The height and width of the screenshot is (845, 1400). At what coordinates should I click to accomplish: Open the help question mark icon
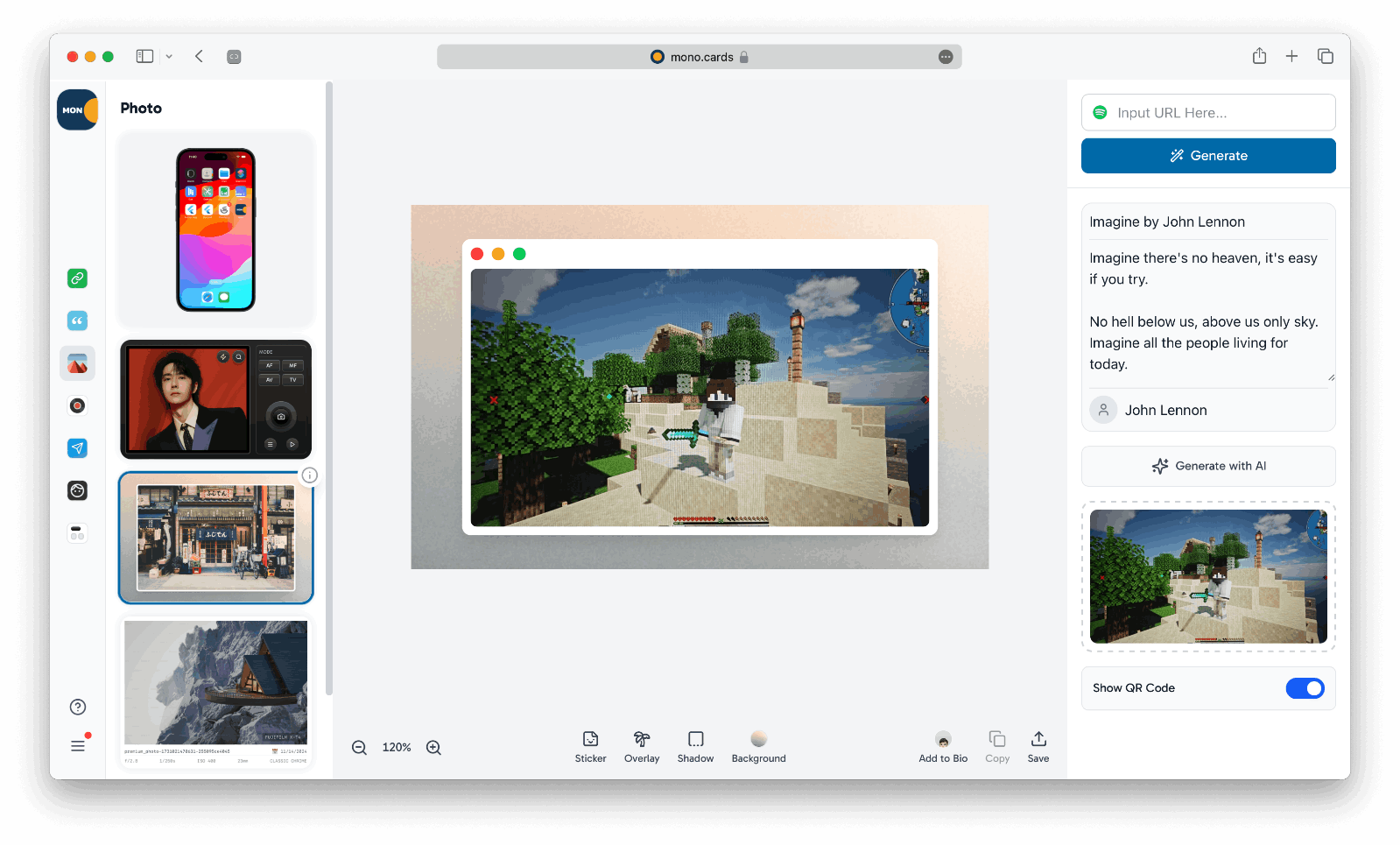point(78,707)
